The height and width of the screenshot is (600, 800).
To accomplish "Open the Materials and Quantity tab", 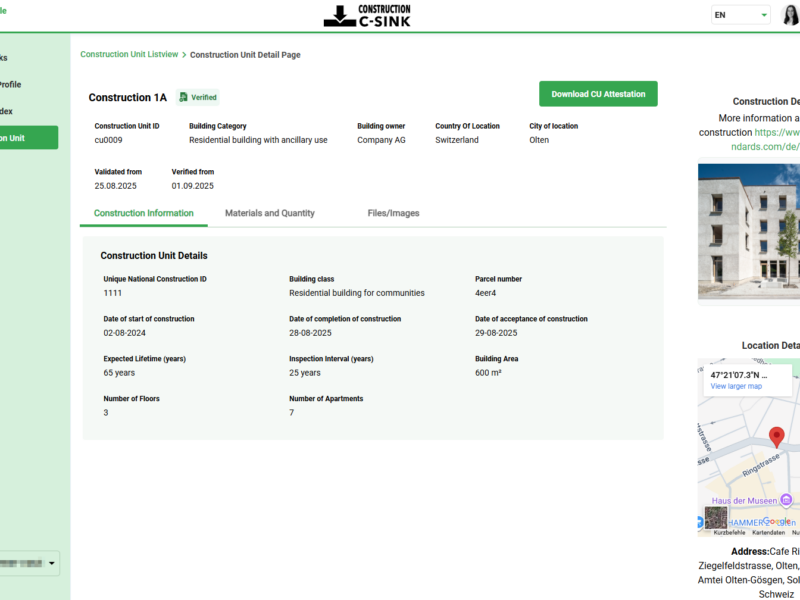I will [270, 213].
